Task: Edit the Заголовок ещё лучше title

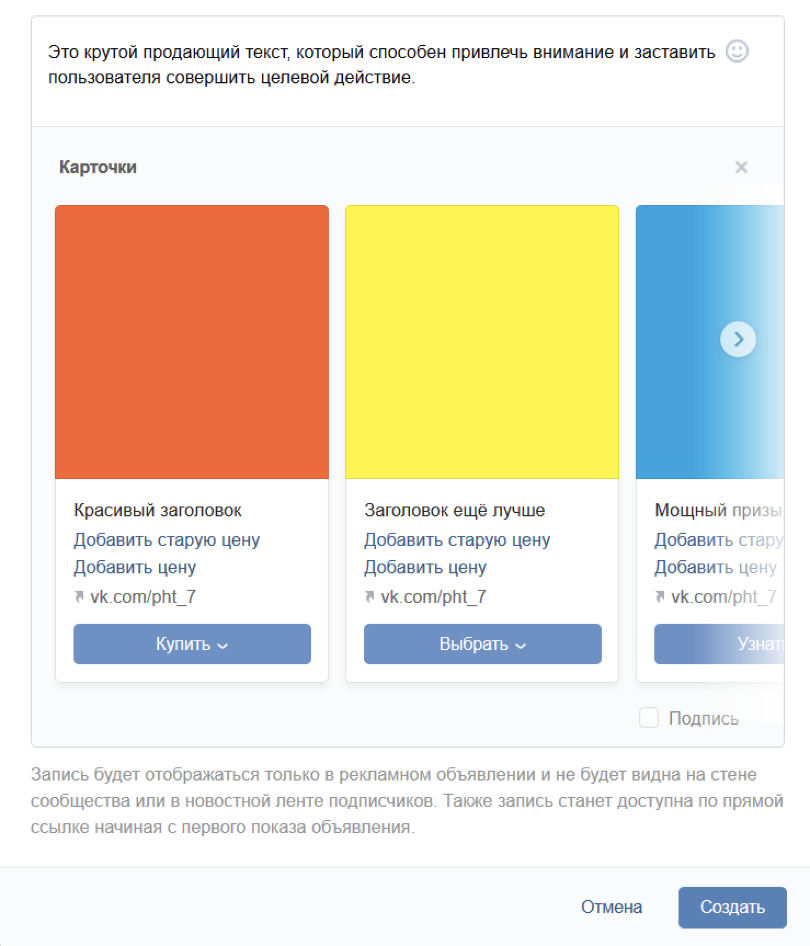Action: [455, 510]
